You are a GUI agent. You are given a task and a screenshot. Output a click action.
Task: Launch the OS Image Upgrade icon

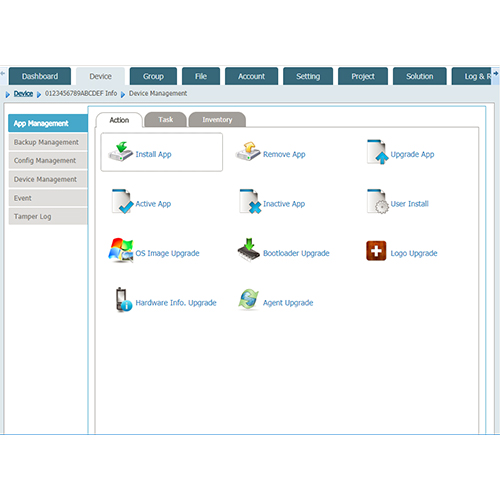[121, 250]
